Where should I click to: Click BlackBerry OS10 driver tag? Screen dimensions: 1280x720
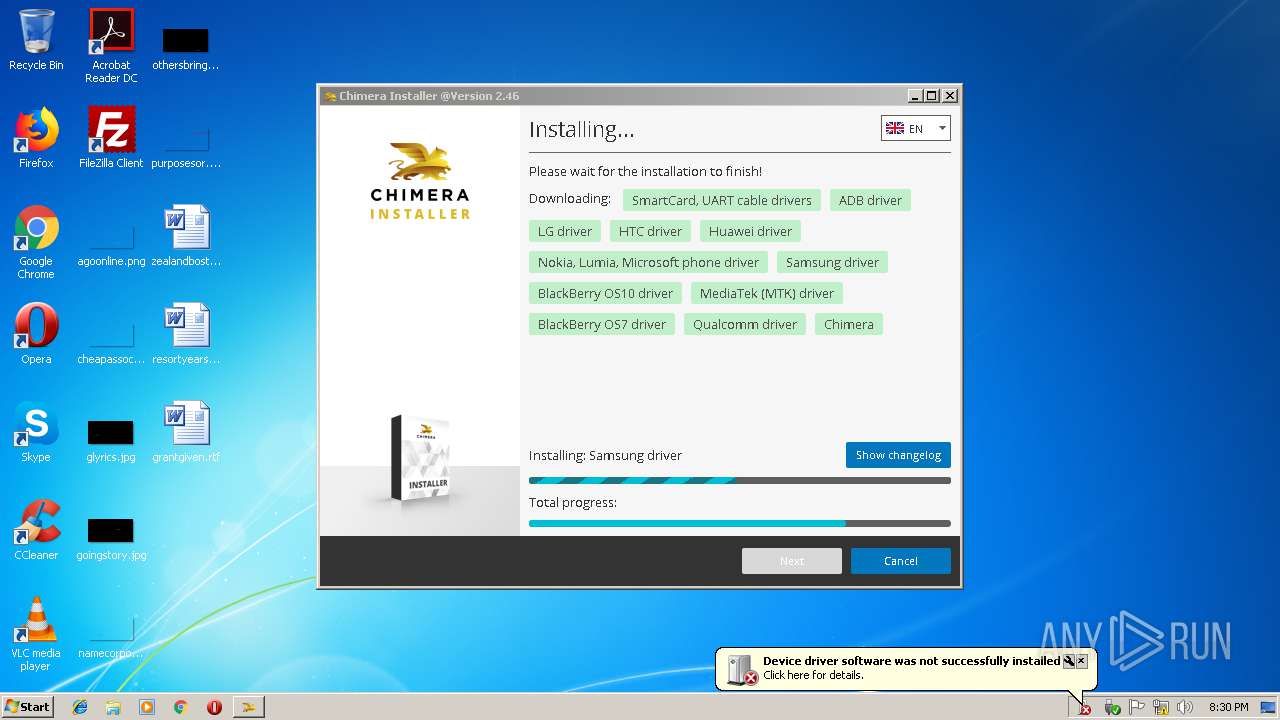(605, 293)
